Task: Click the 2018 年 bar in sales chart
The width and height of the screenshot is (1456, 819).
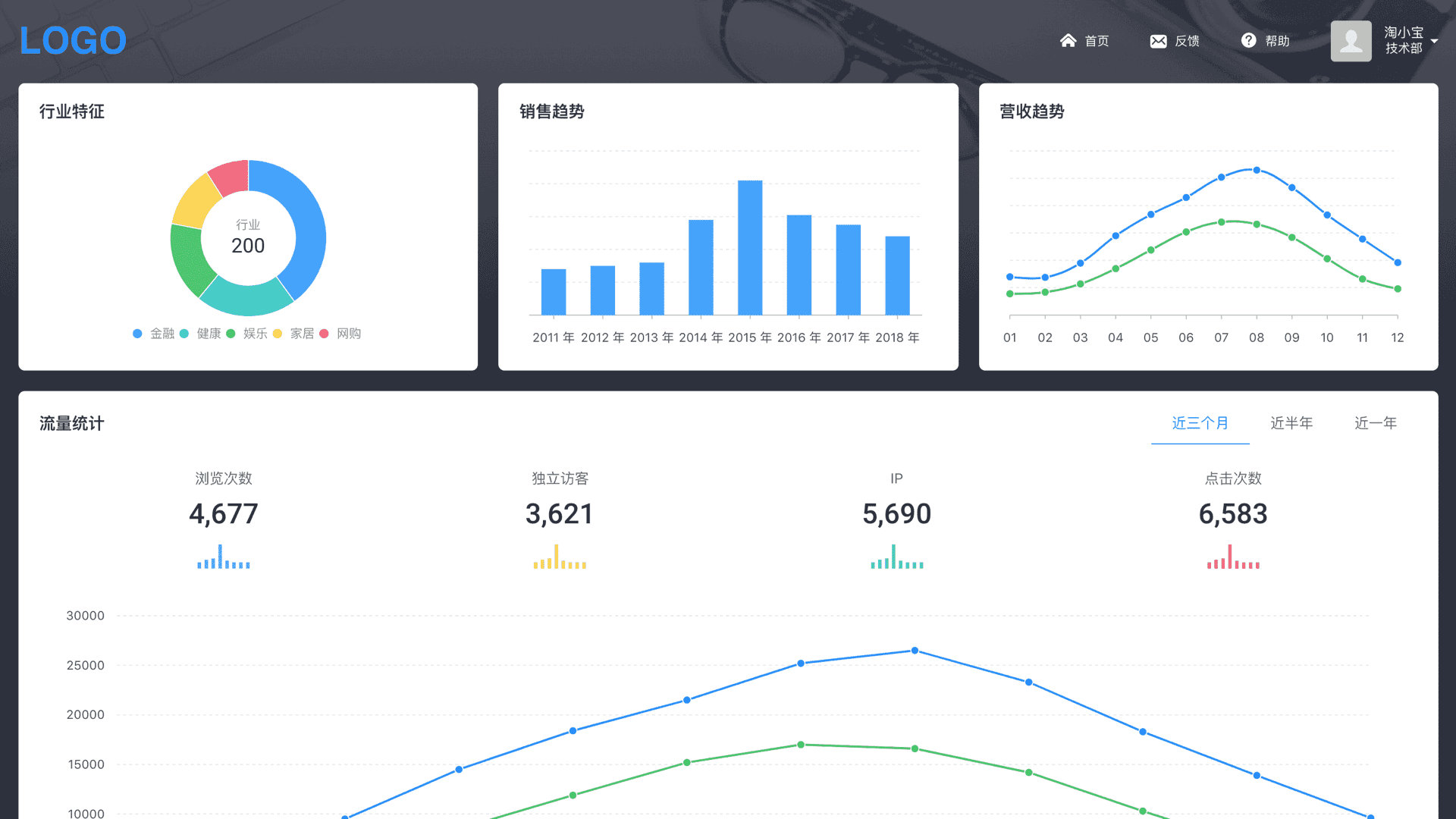Action: click(x=897, y=275)
